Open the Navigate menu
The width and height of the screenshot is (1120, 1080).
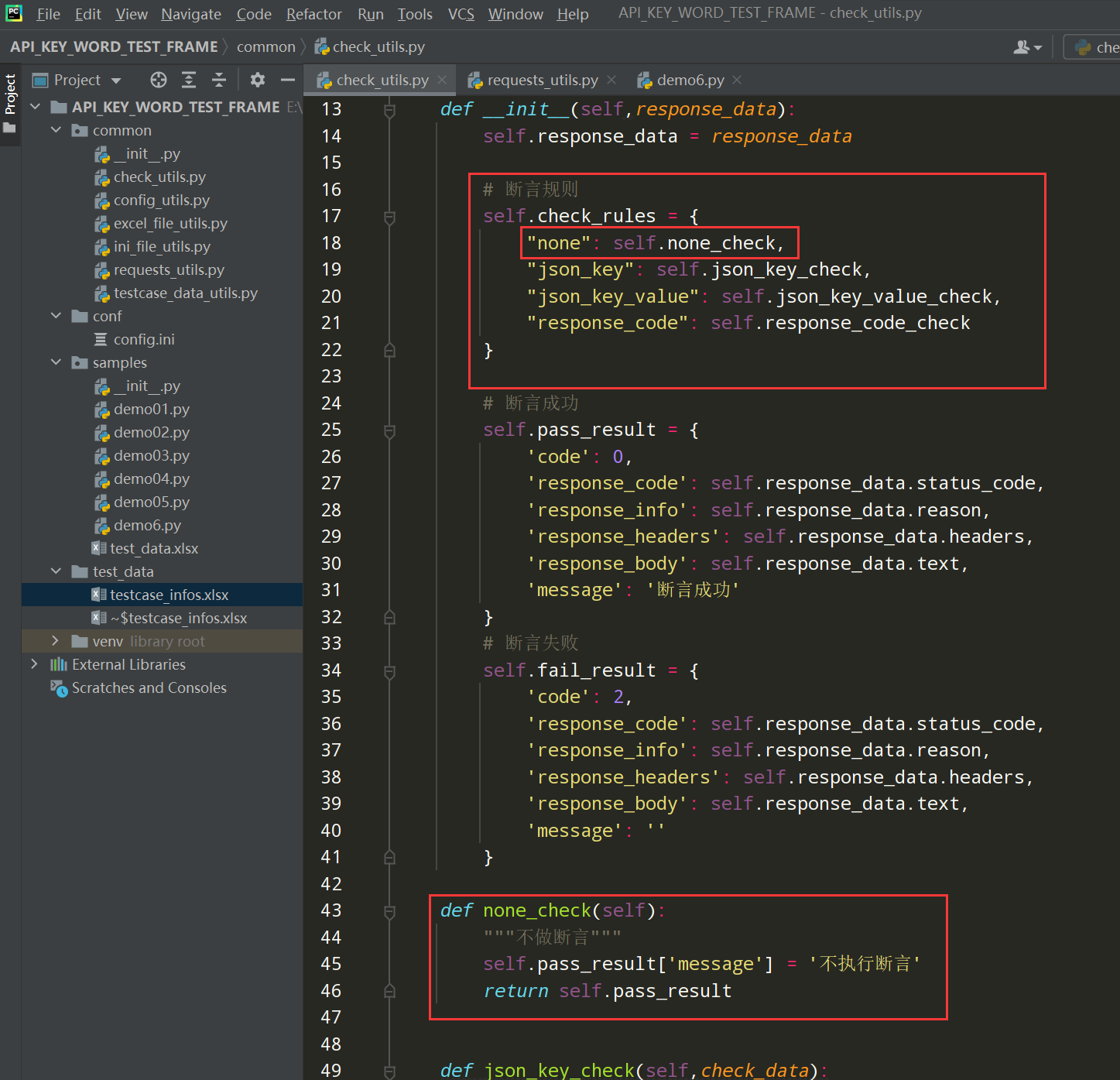click(x=191, y=14)
